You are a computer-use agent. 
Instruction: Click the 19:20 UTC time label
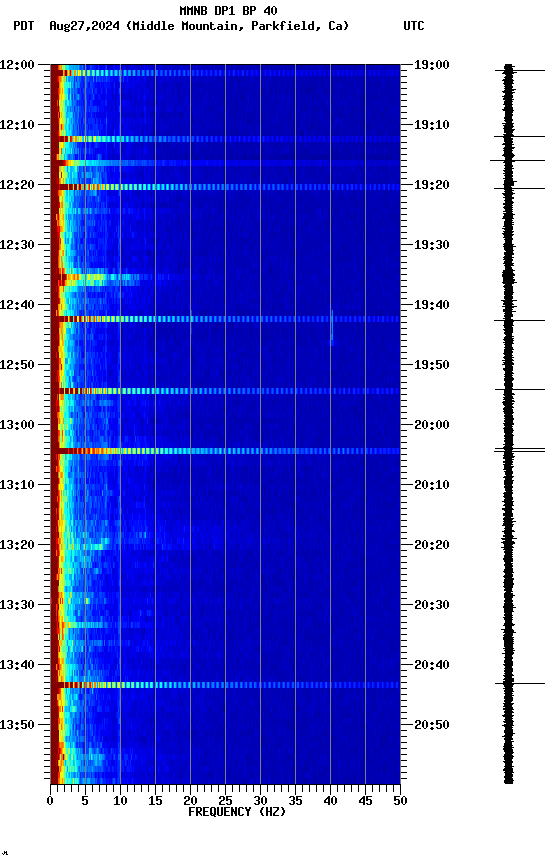[431, 185]
